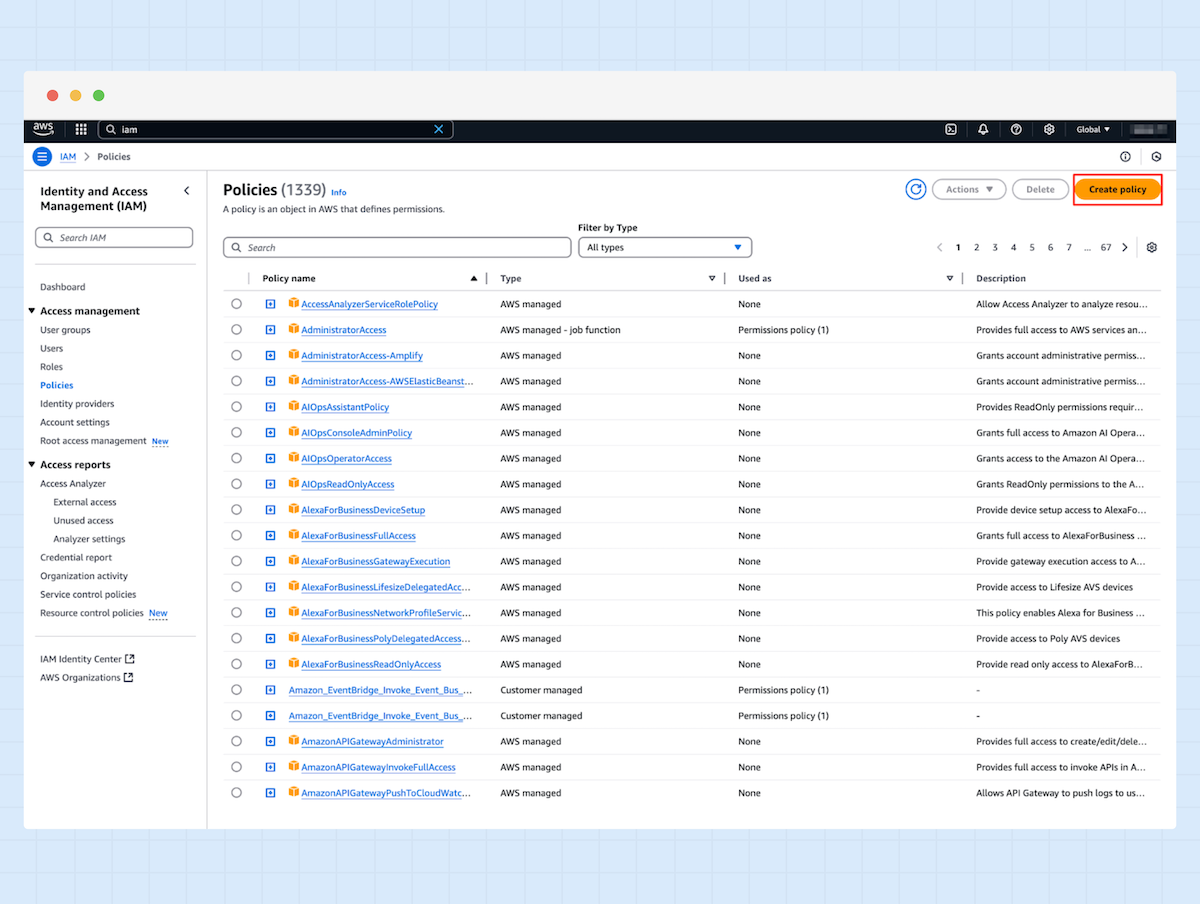
Task: Open Service control policies in the sidebar
Action: click(88, 594)
